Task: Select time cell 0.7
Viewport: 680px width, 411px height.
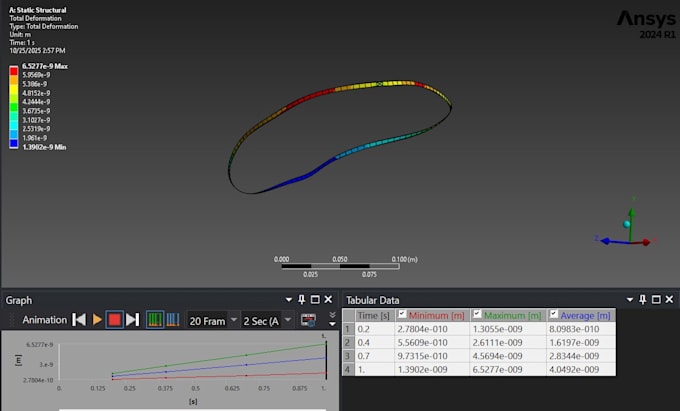Action: [x=375, y=356]
